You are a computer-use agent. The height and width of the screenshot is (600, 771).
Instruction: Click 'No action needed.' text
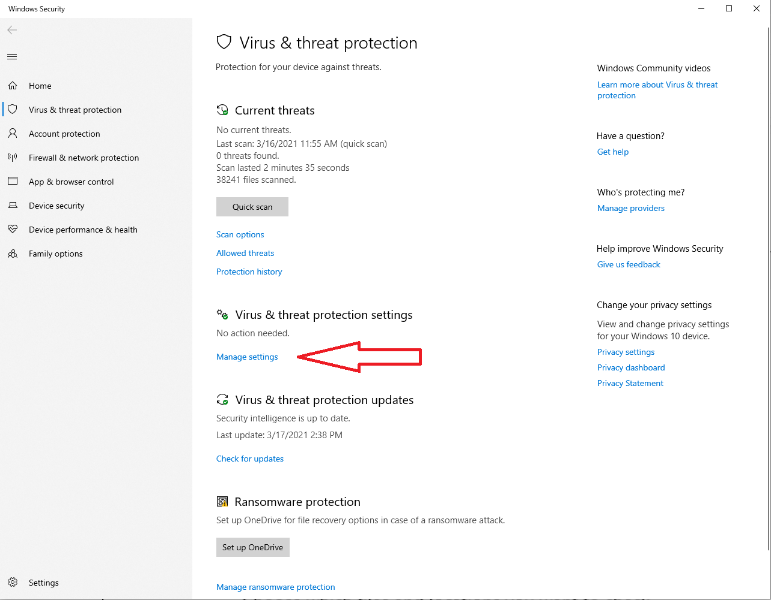coord(253,333)
